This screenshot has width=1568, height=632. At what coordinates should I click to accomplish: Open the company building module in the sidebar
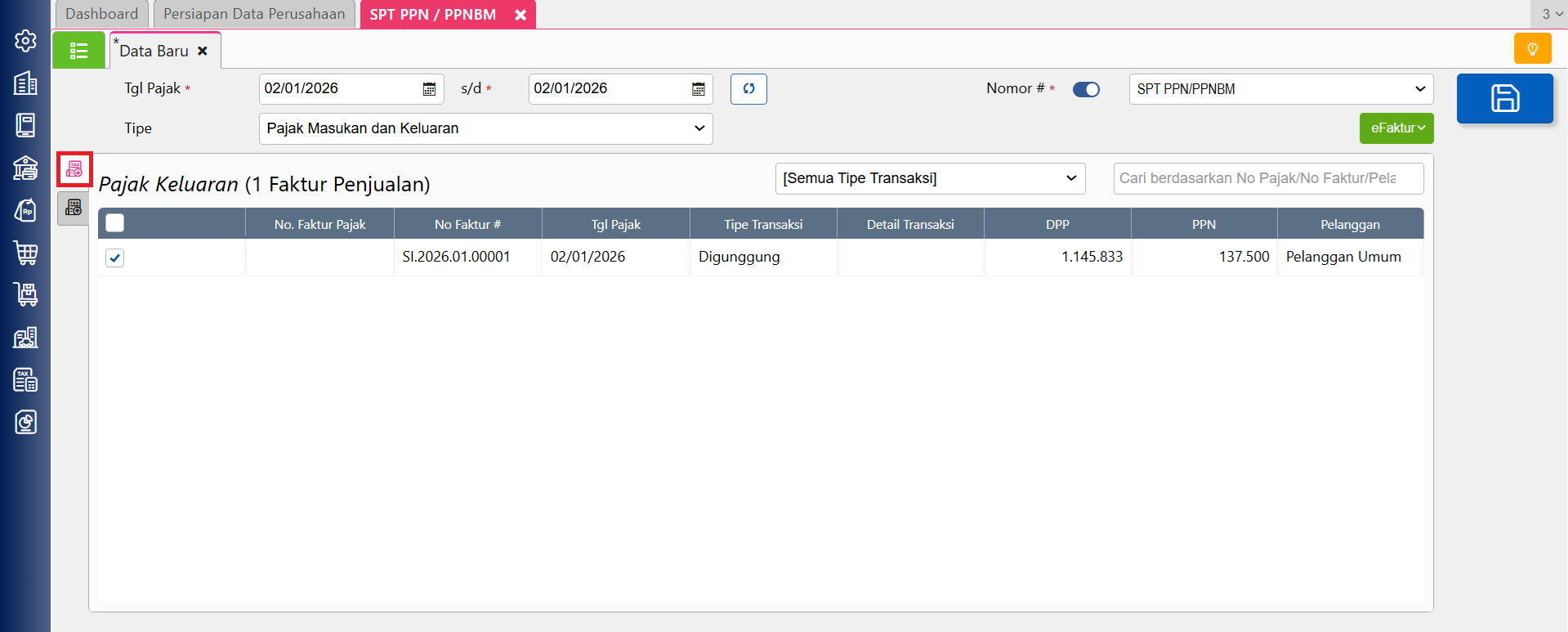click(25, 83)
